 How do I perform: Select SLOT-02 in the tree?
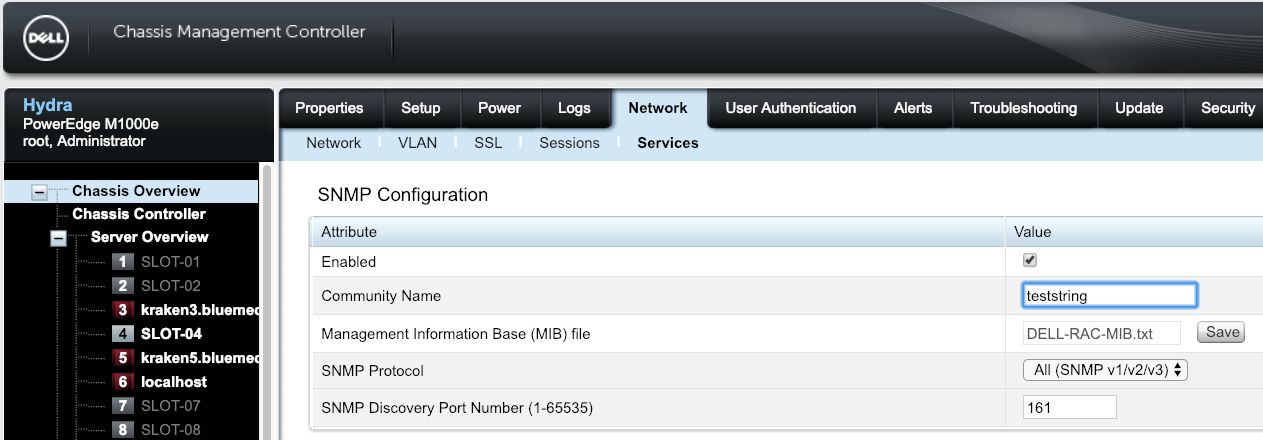[171, 286]
